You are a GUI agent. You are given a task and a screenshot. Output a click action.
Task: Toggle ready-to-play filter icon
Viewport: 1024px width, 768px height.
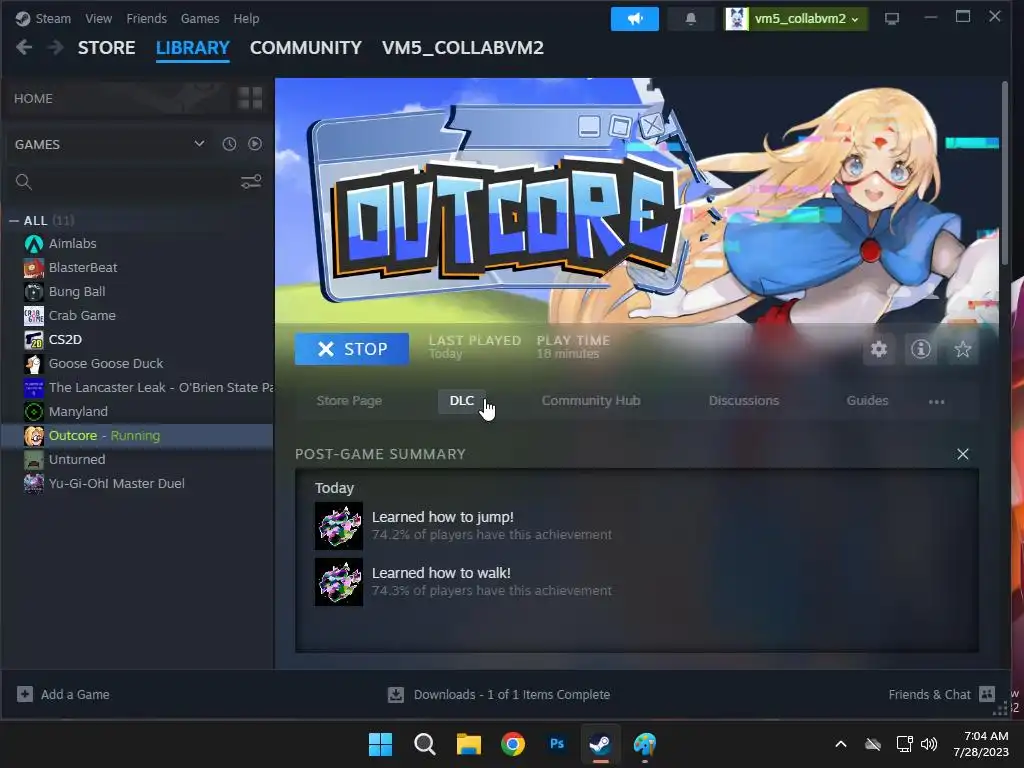(x=255, y=144)
